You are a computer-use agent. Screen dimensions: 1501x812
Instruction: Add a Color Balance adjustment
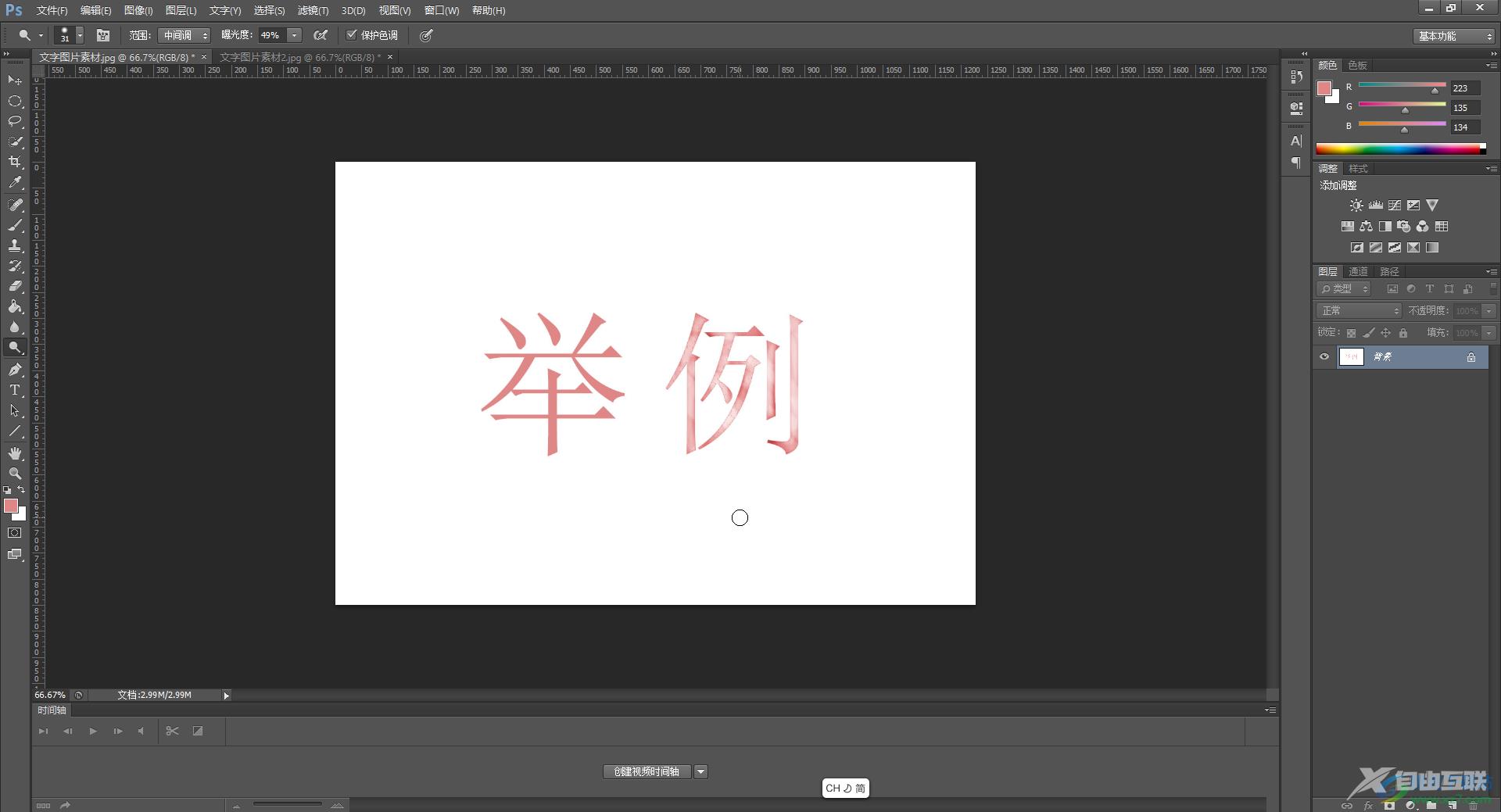click(x=1366, y=227)
